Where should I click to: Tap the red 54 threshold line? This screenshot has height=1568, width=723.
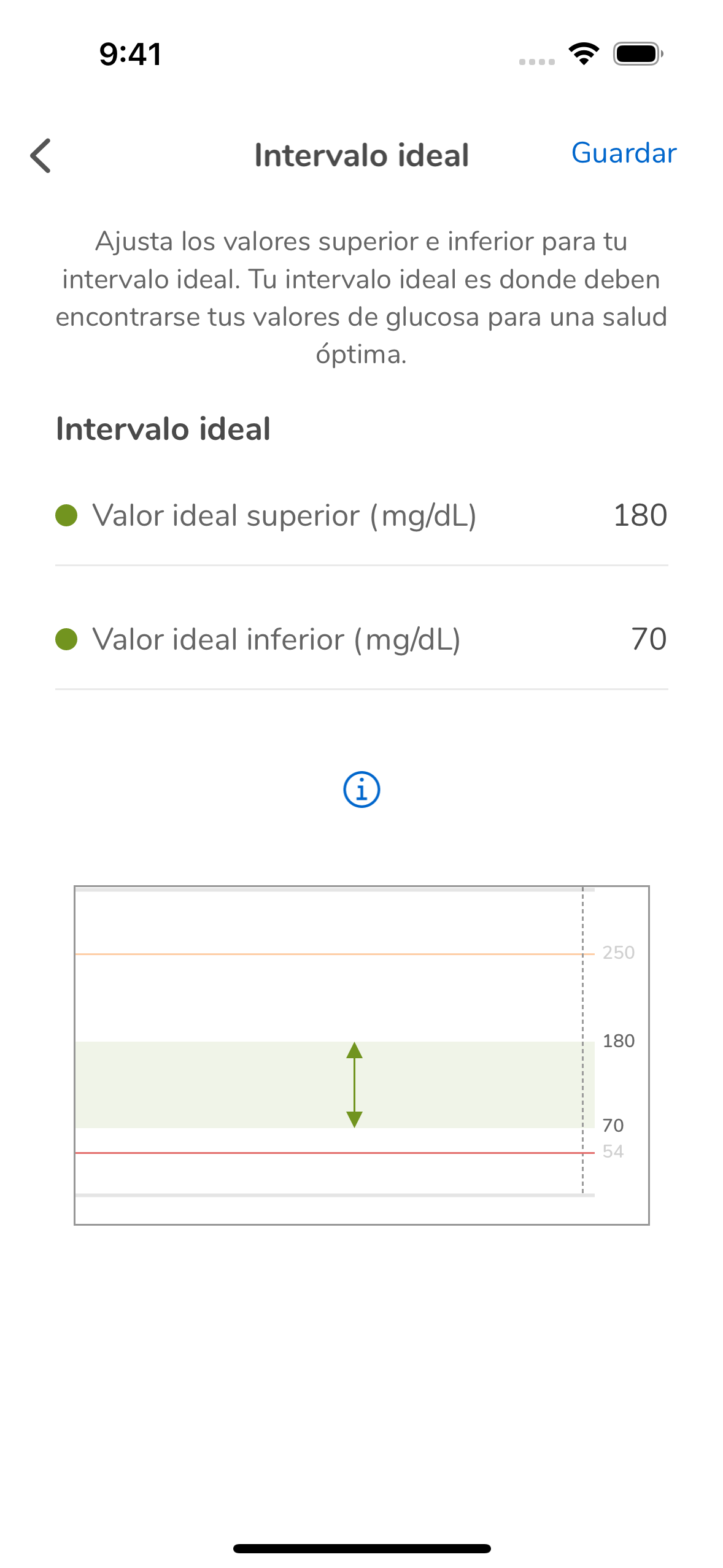coord(307,1153)
